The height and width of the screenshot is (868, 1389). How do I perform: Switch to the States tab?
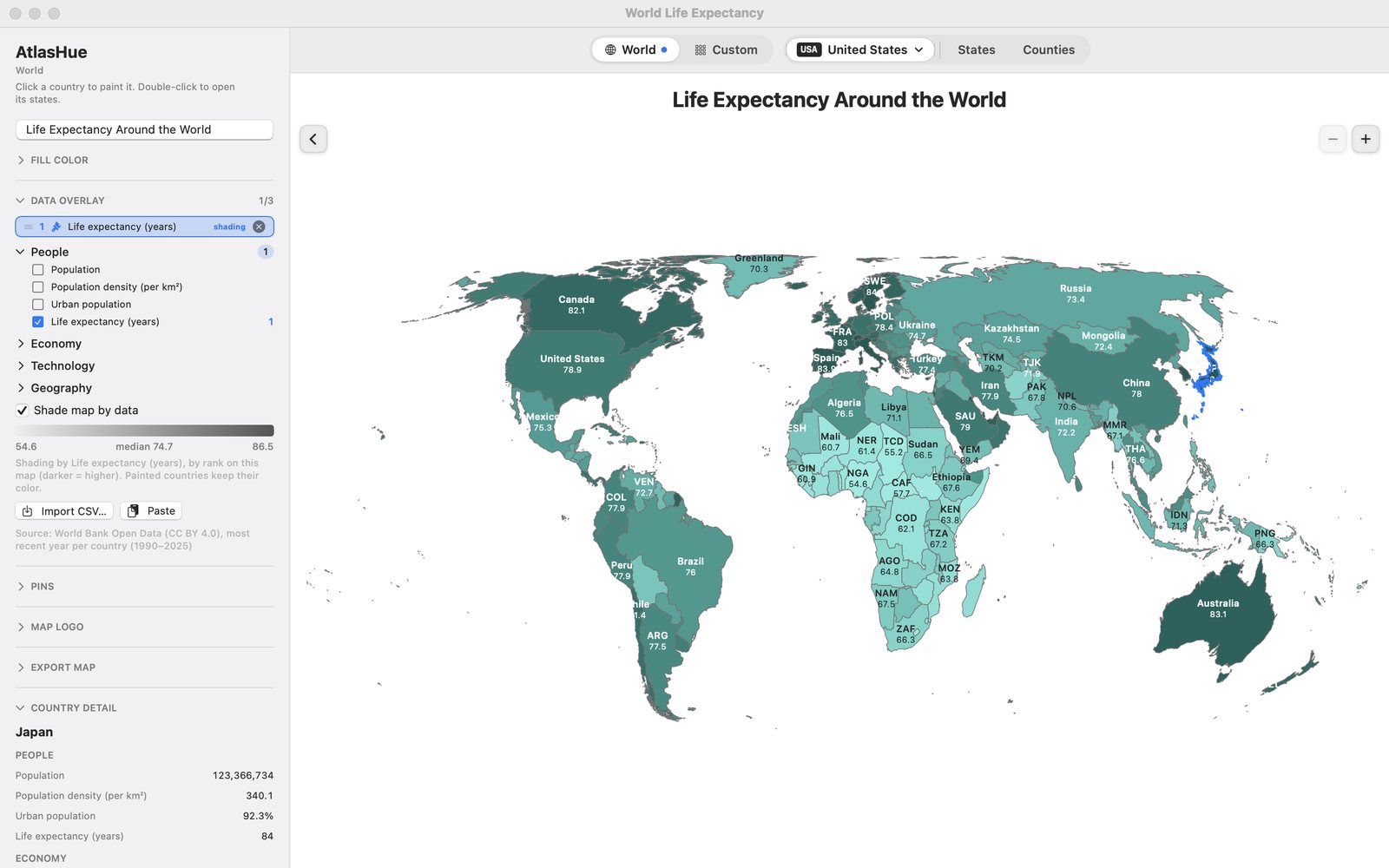pos(977,49)
